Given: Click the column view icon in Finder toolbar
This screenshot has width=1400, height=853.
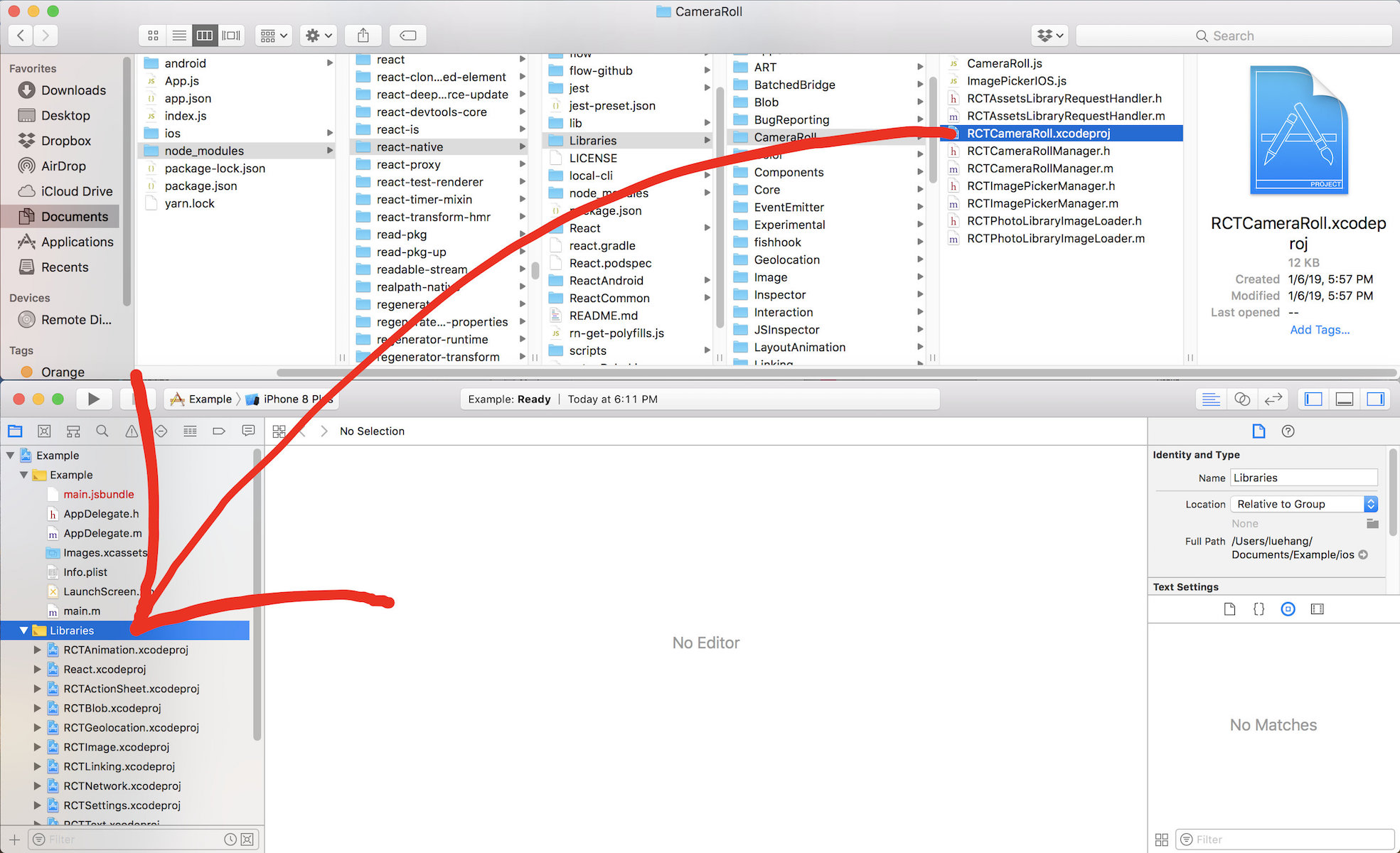Looking at the screenshot, I should pyautogui.click(x=205, y=35).
